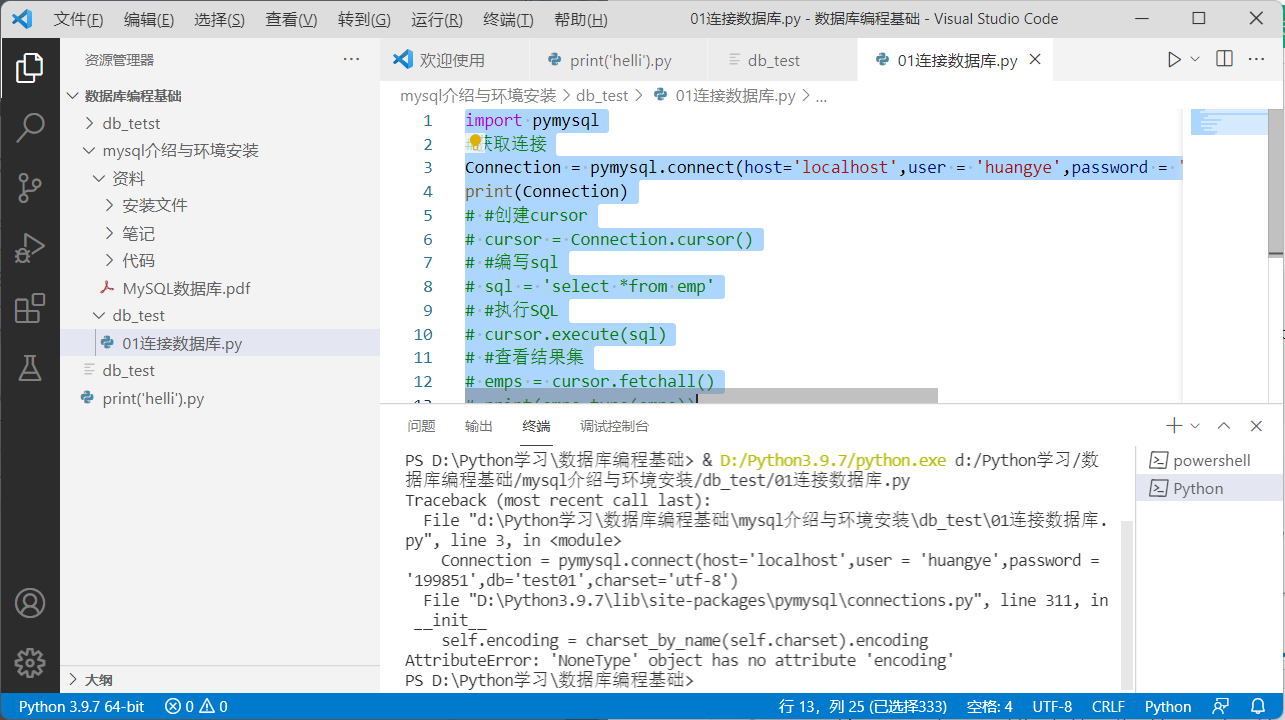Open the Testing flask view

pyautogui.click(x=29, y=368)
